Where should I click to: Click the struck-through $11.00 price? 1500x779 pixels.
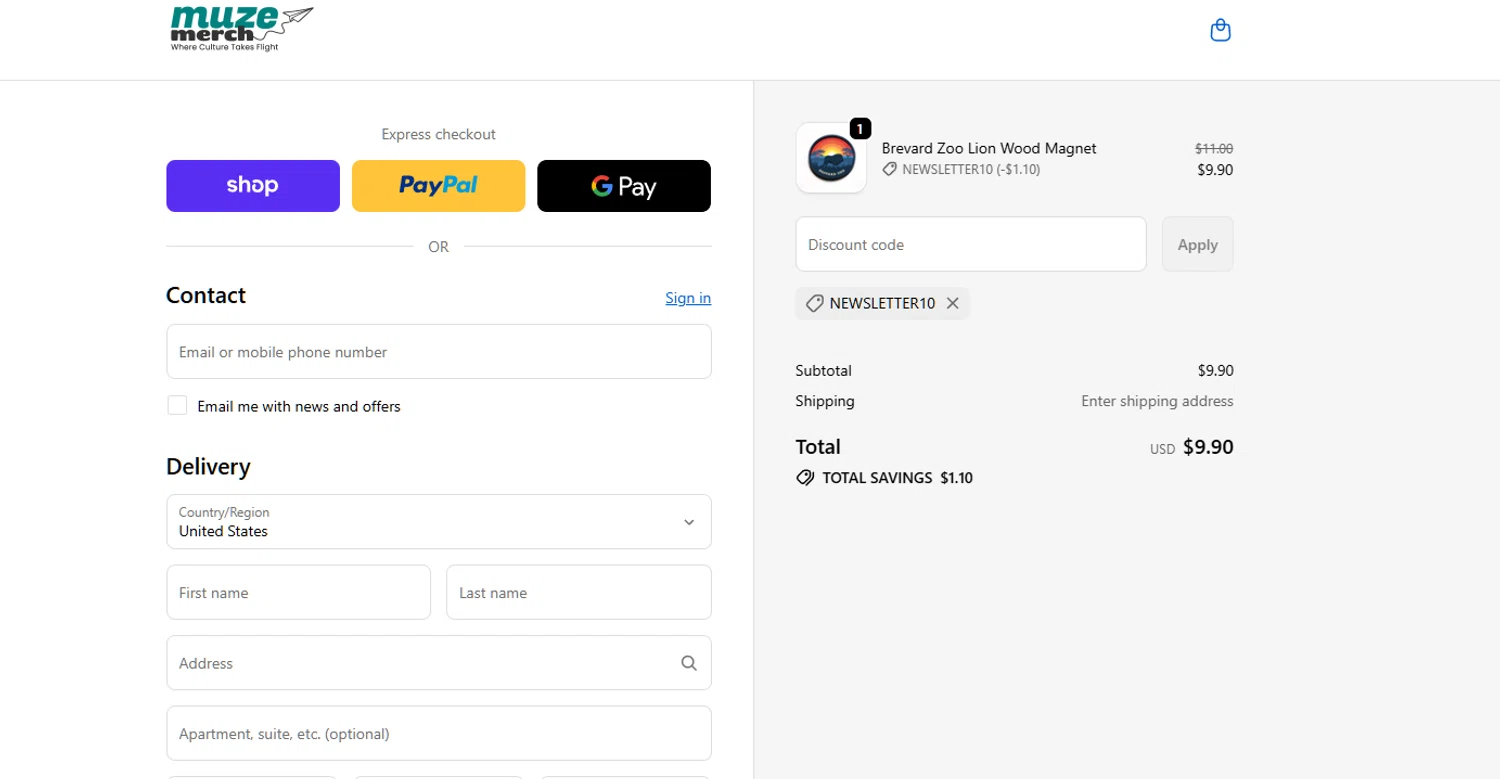[1214, 148]
